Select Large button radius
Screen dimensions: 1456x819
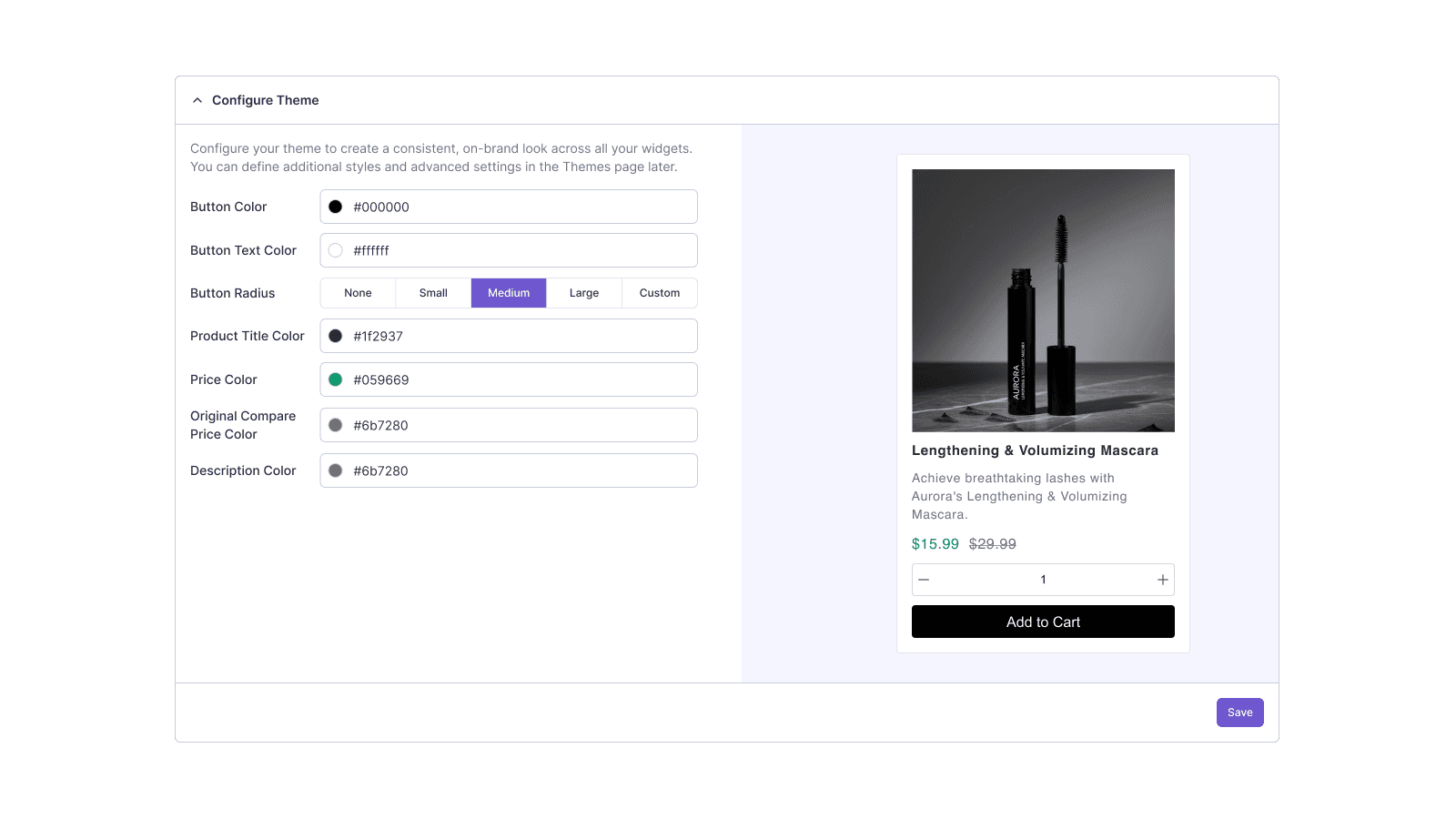[584, 293]
